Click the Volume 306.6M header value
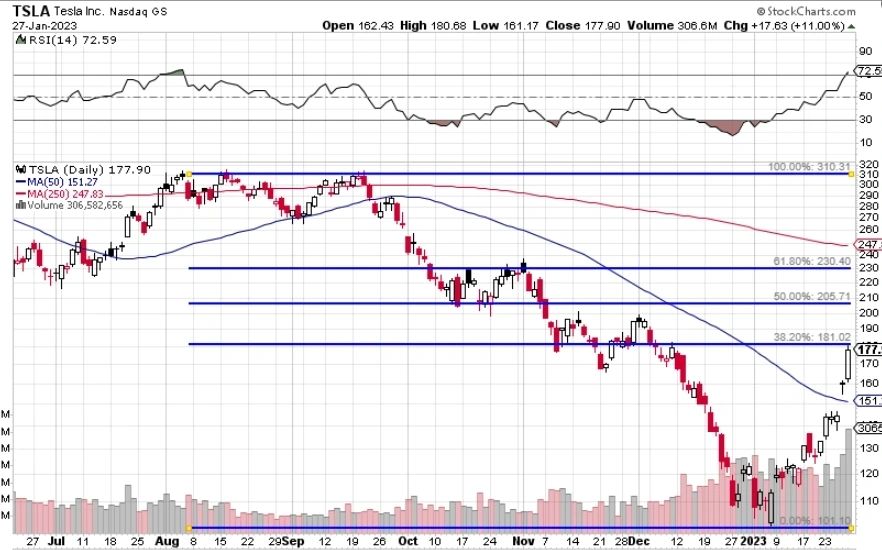Viewport: 882px width, 550px height. tap(672, 26)
